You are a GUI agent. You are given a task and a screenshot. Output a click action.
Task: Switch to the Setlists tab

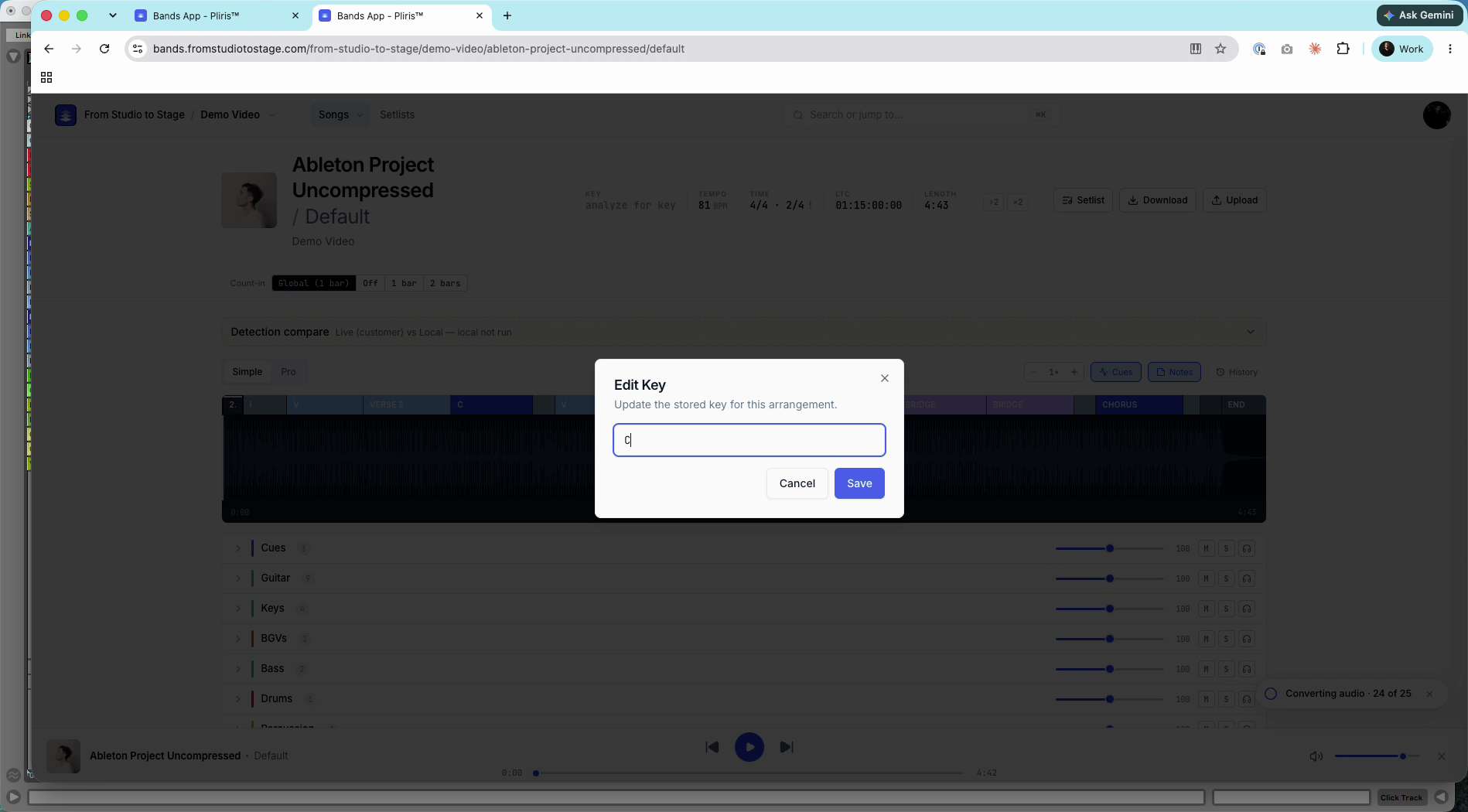point(397,114)
